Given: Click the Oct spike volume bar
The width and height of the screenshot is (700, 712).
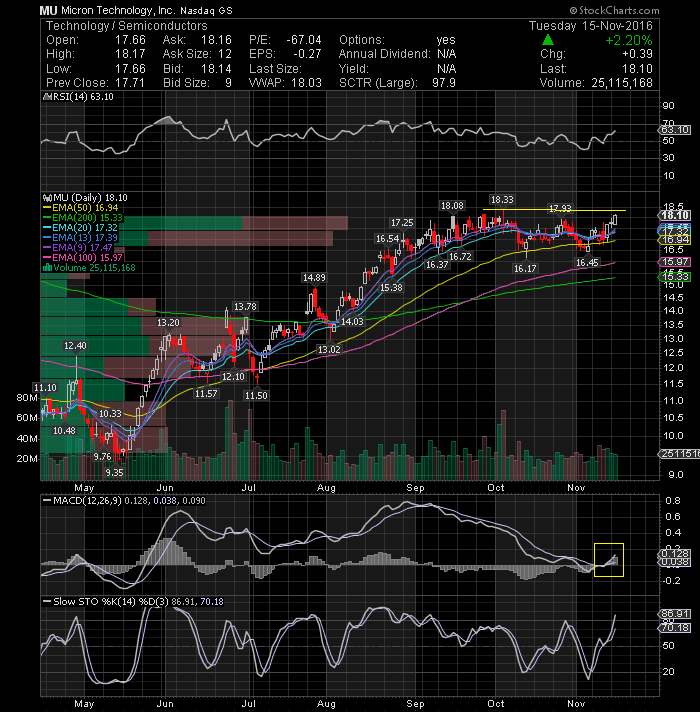Looking at the screenshot, I should pos(503,445).
